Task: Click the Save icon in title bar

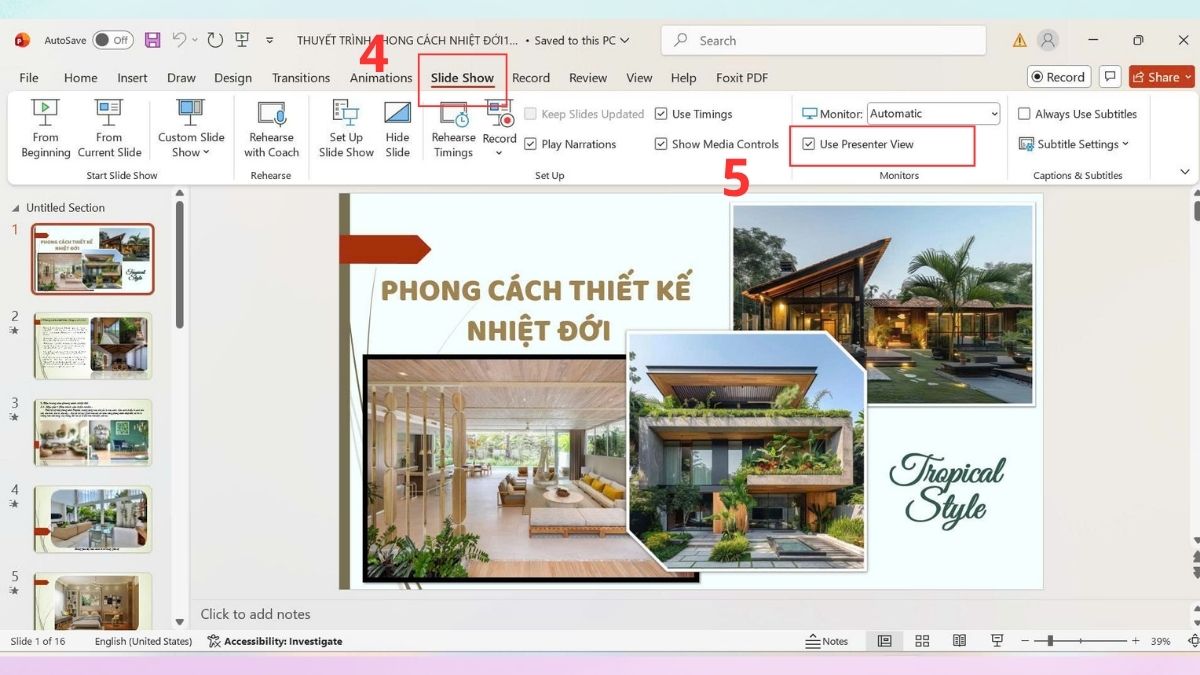Action: click(x=152, y=40)
